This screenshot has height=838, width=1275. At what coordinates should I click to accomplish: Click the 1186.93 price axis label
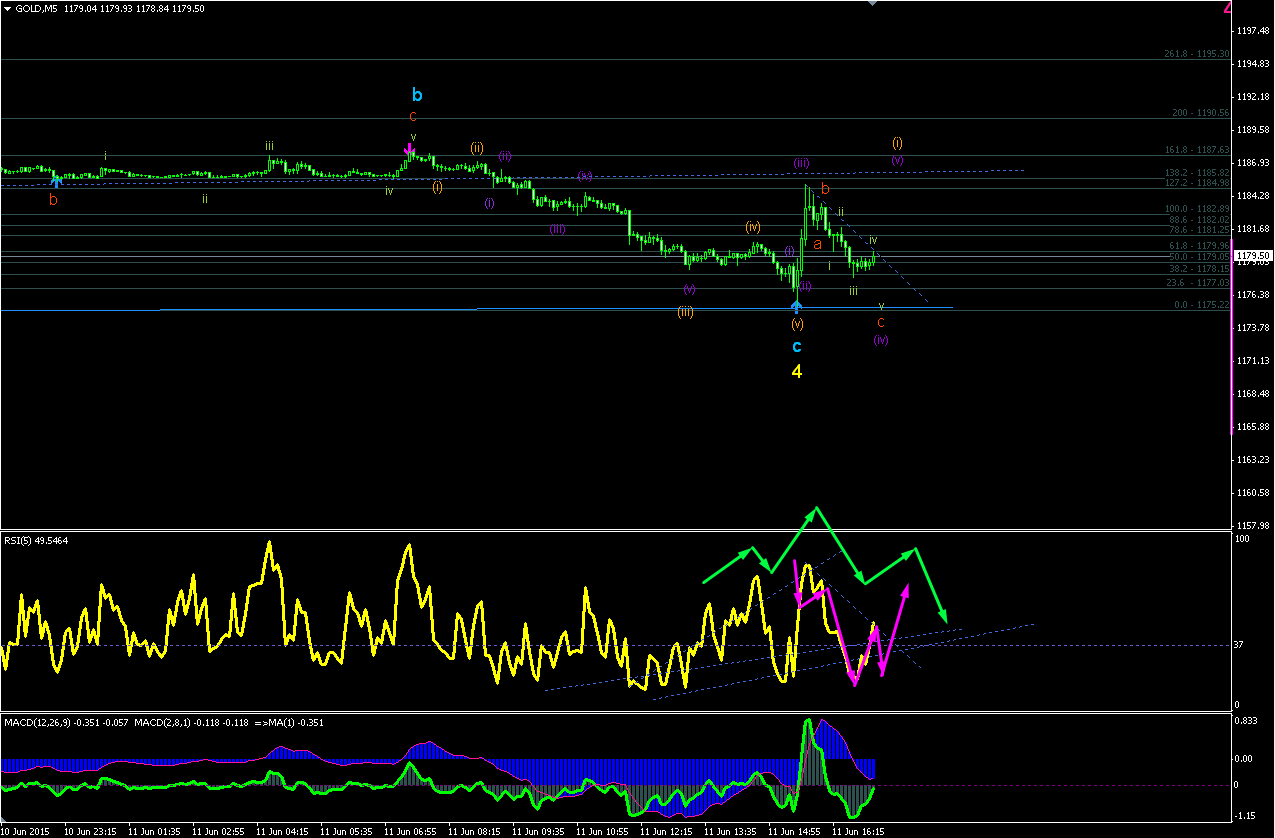click(1254, 163)
